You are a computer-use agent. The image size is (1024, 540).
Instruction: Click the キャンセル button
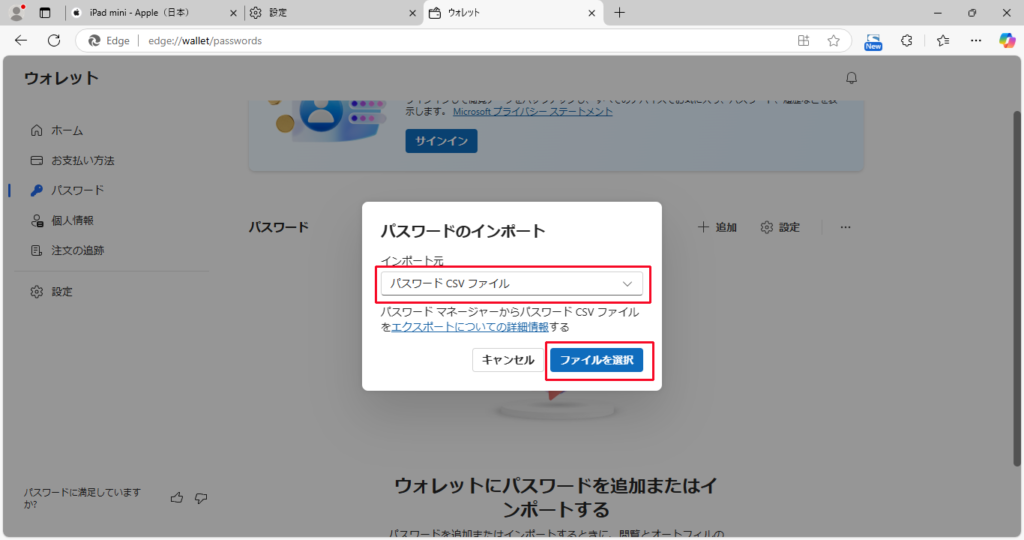(x=508, y=360)
